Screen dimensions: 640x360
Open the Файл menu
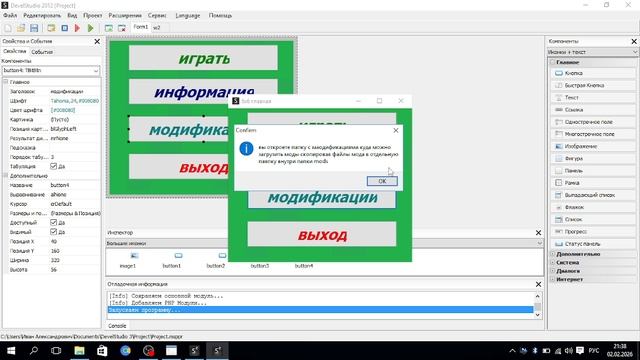click(10, 16)
